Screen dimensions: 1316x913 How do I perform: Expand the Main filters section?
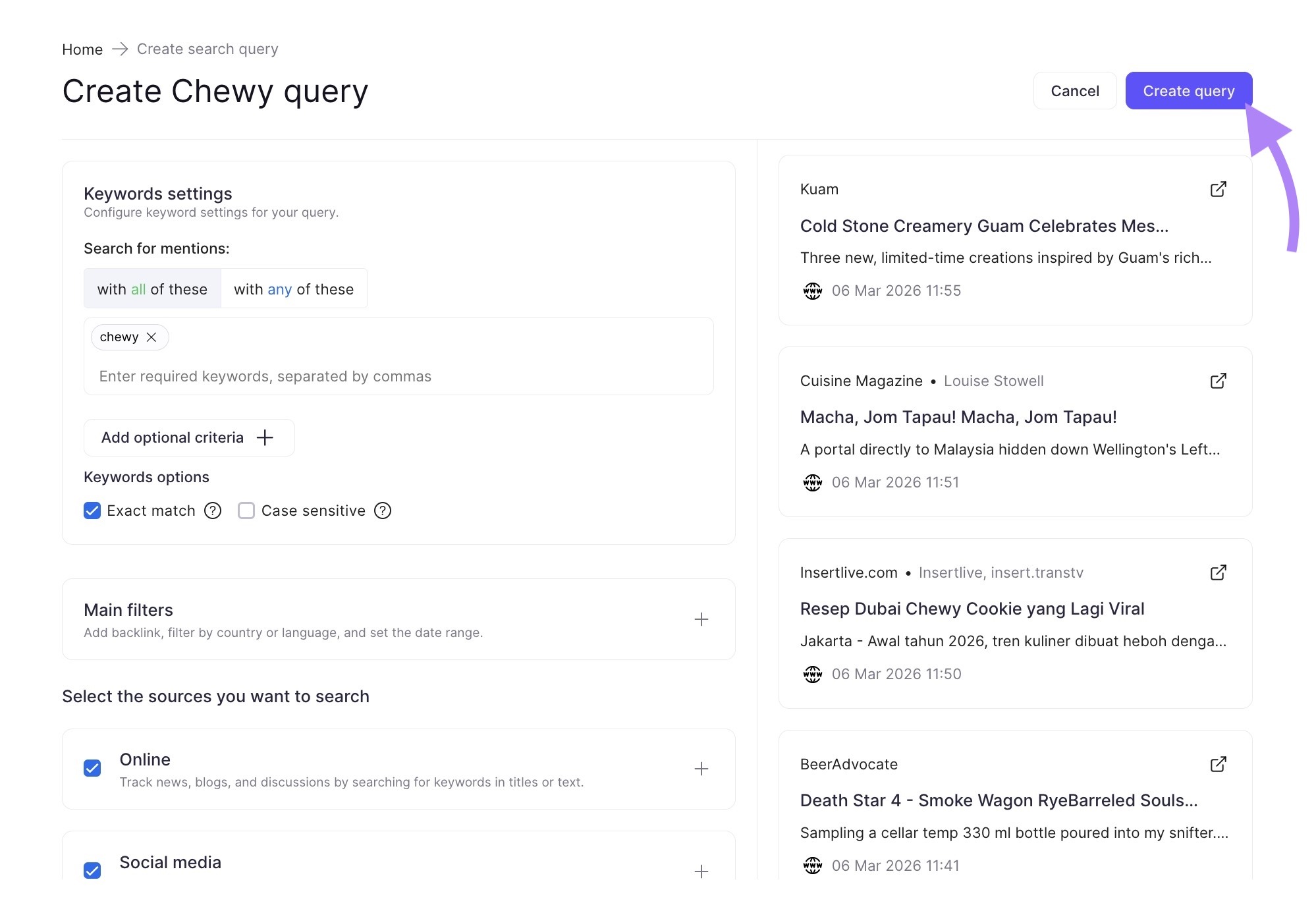(701, 619)
